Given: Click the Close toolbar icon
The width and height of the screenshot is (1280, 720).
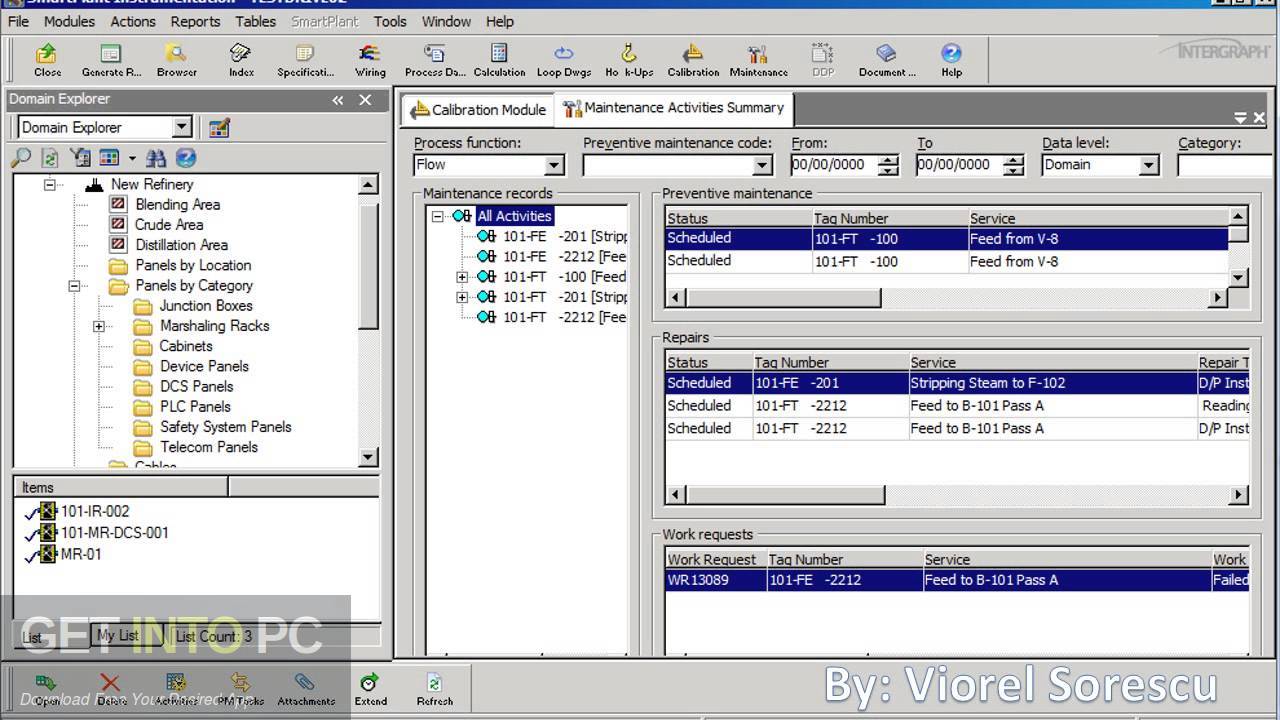Looking at the screenshot, I should 47,60.
